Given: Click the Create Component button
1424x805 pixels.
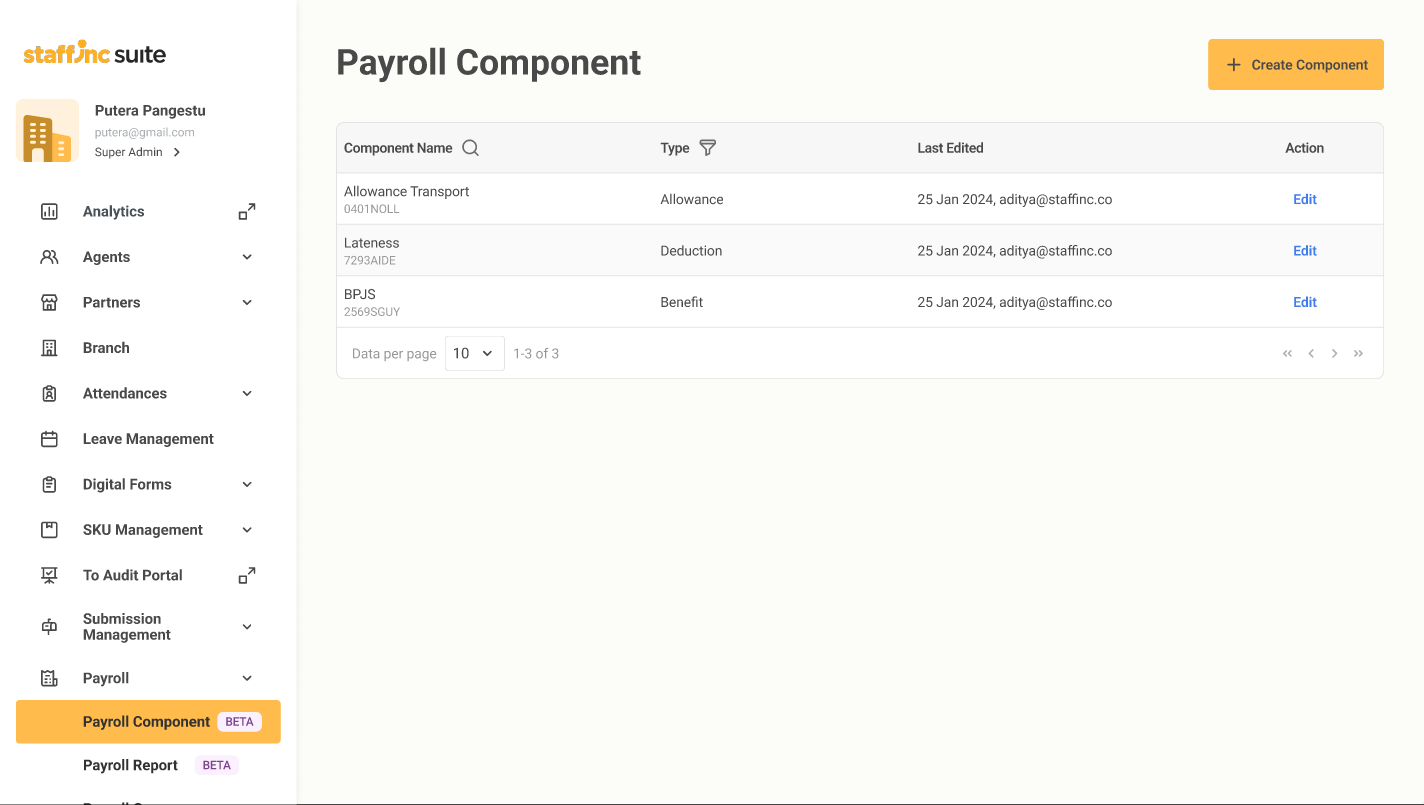Looking at the screenshot, I should coord(1295,65).
